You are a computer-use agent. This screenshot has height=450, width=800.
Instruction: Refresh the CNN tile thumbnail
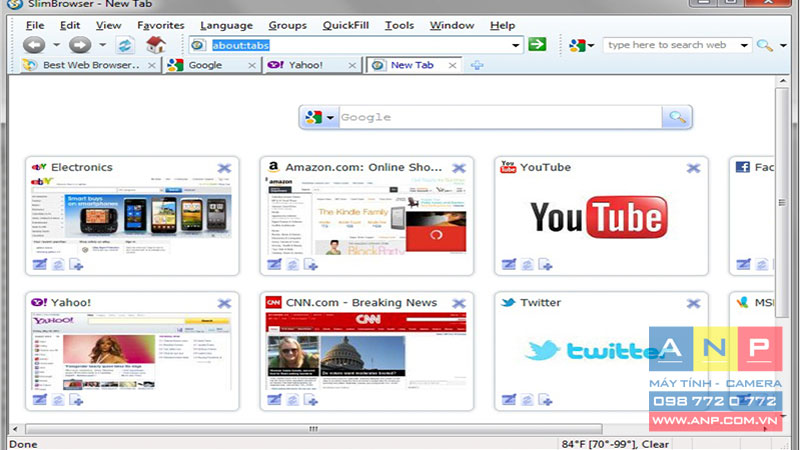tap(292, 399)
